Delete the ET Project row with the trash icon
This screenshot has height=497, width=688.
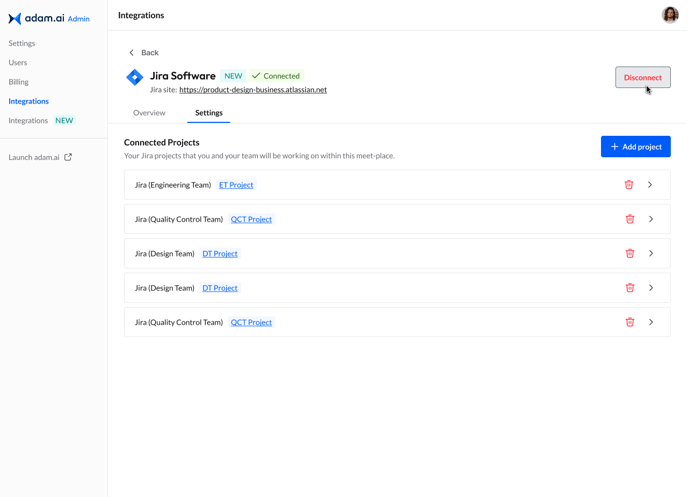pos(629,185)
